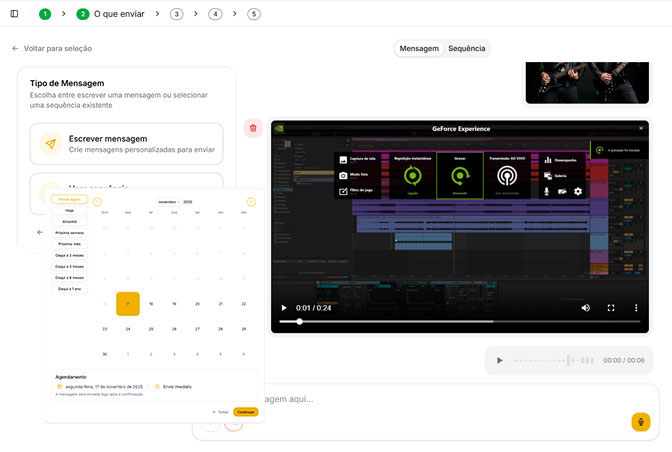This screenshot has height=452, width=672.
Task: Pick day 23 in the calendar
Action: 105,329
